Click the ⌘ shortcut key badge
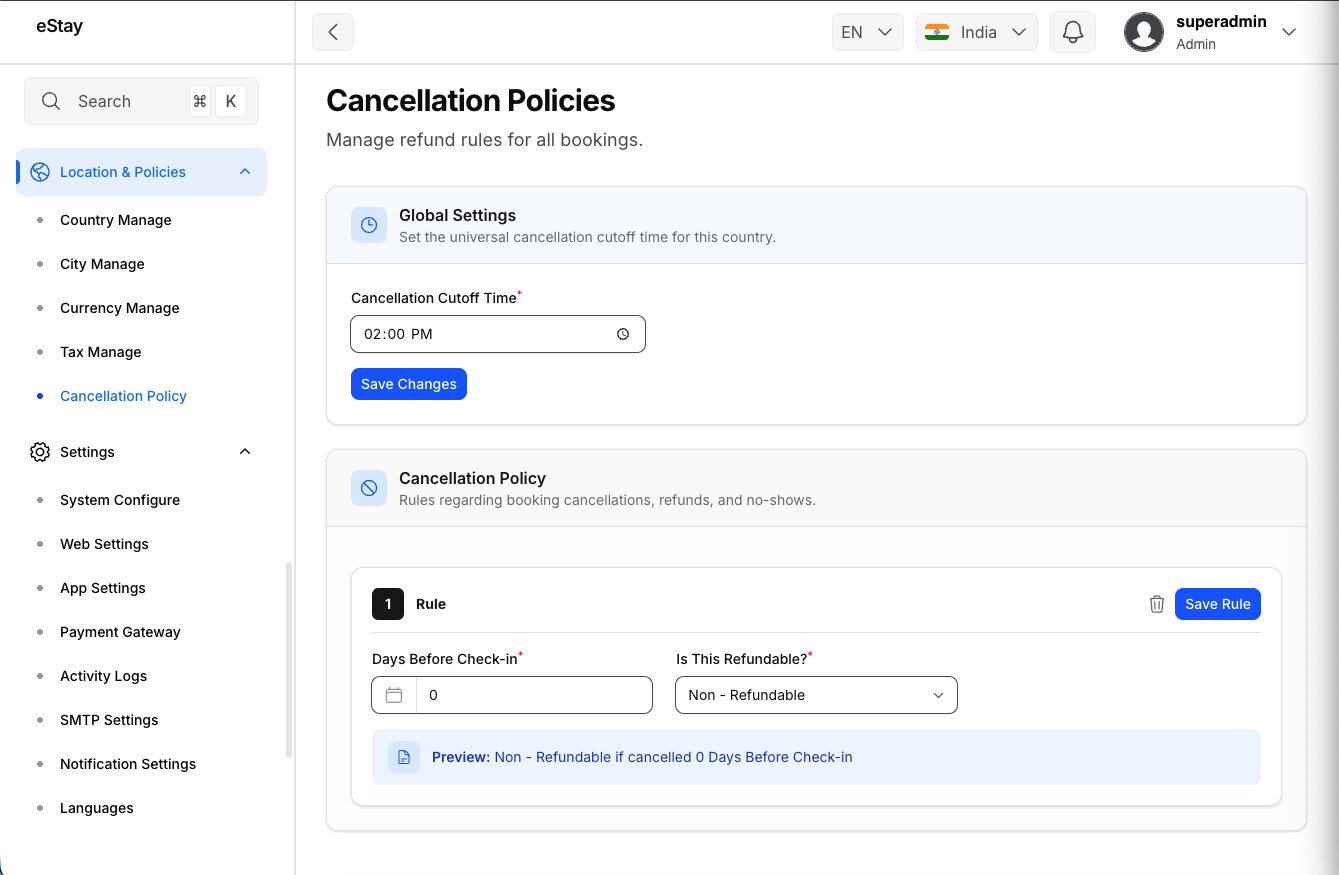Viewport: 1339px width, 875px height. pos(200,101)
